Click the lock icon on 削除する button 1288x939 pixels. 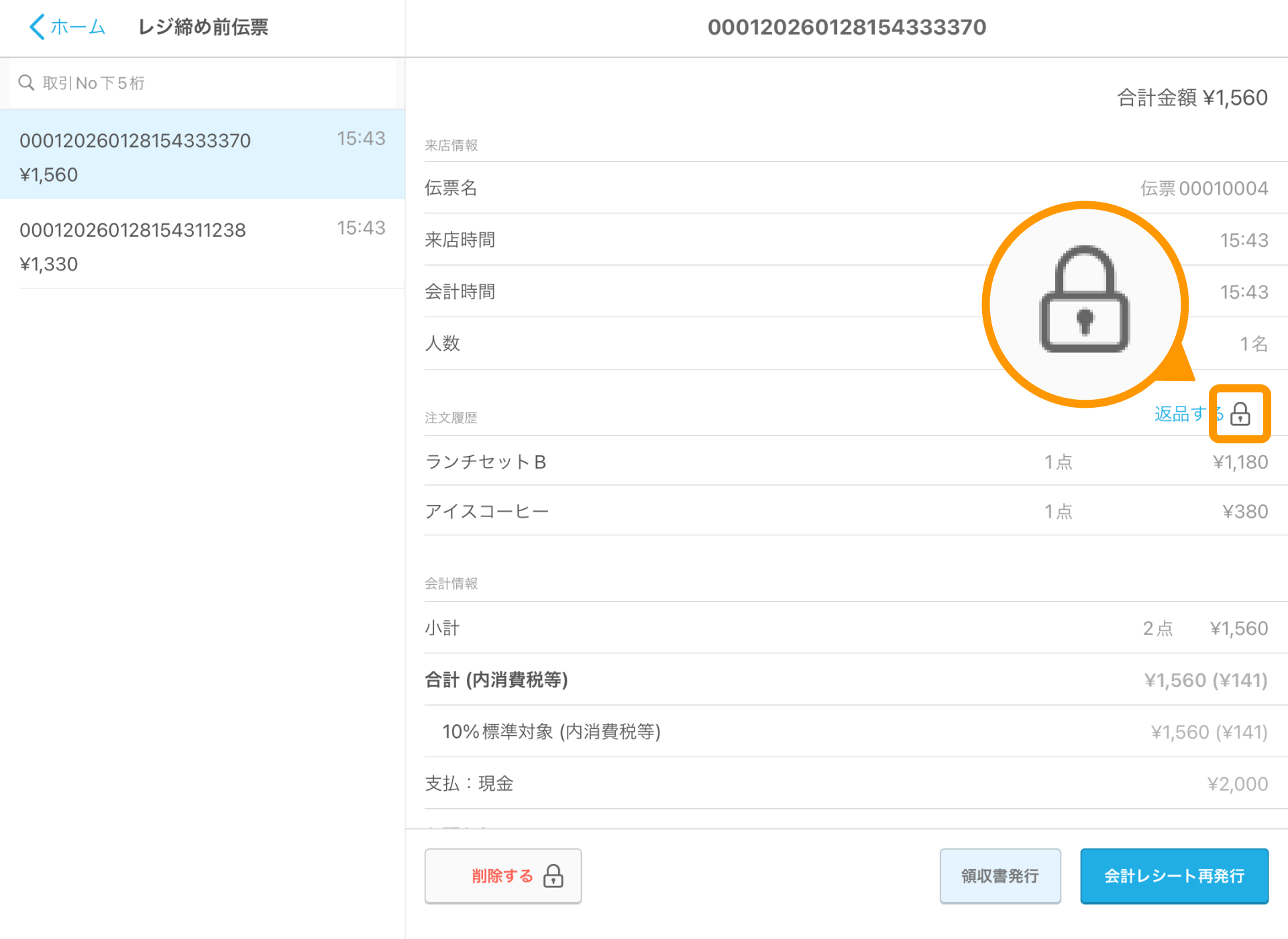tap(553, 876)
